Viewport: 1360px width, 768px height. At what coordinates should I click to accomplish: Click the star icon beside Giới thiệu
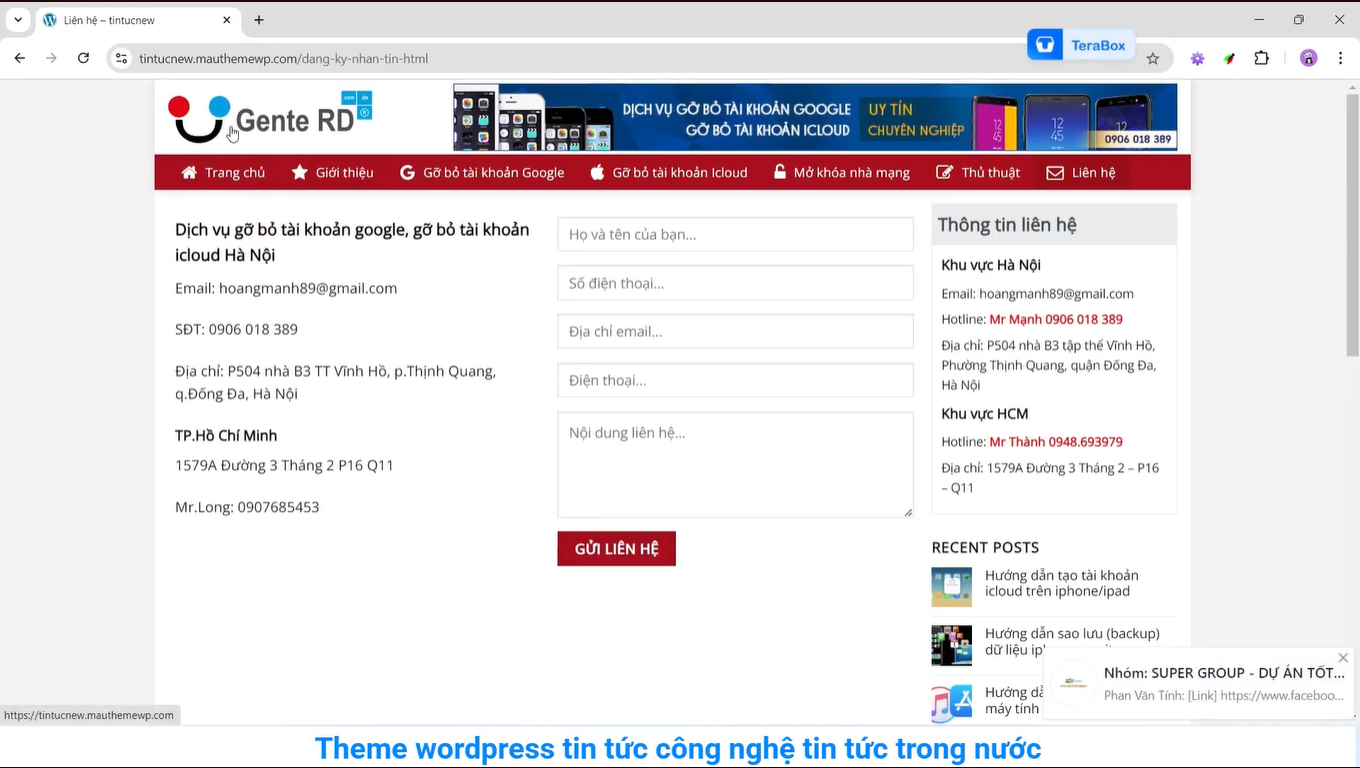pyautogui.click(x=300, y=172)
